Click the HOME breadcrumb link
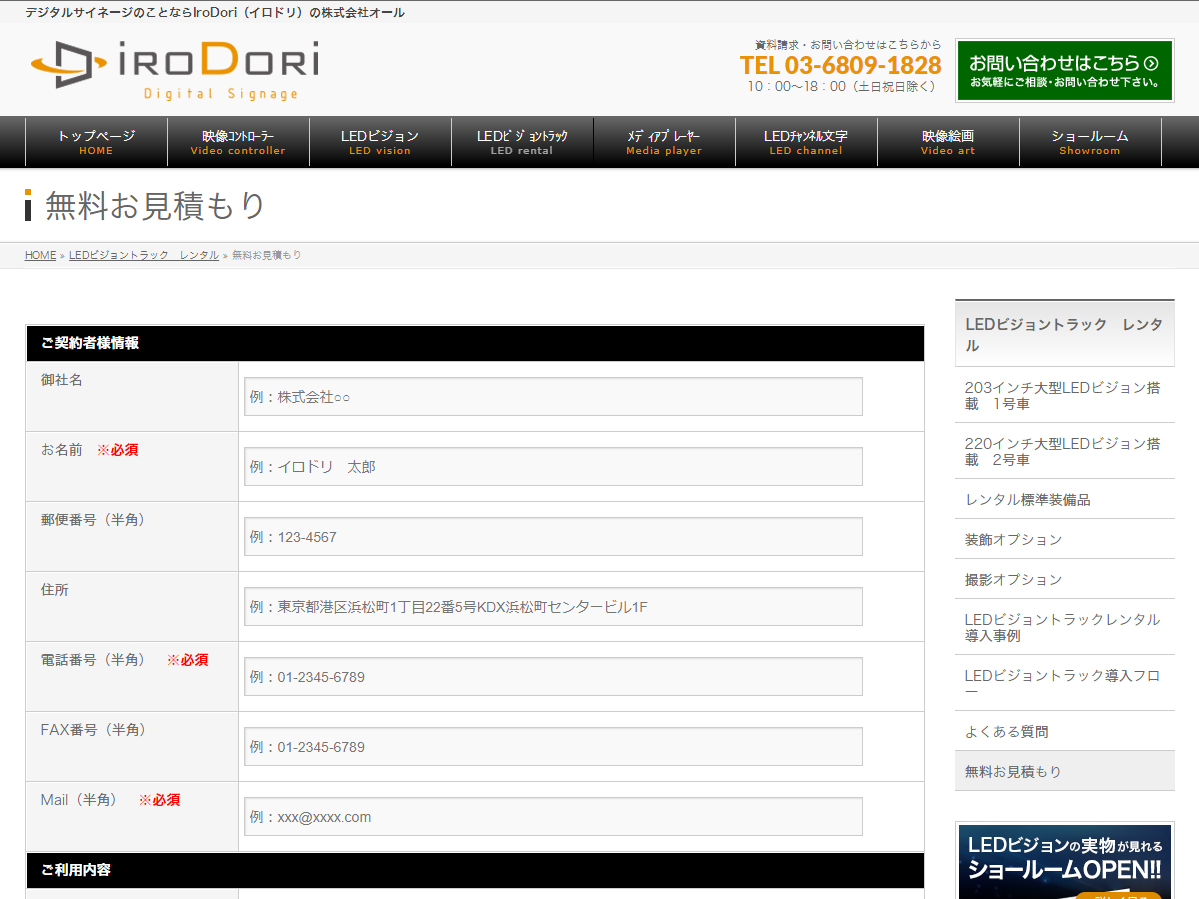Screen dimensions: 1199x899 pos(40,255)
